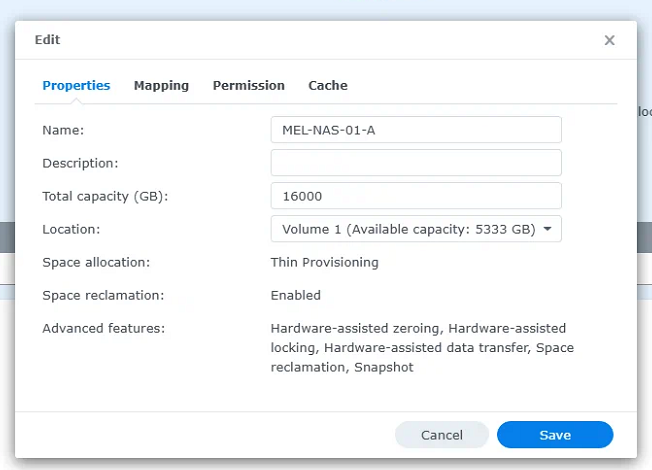652x470 pixels.
Task: Click the Total capacity (GB) label
Action: 104,196
